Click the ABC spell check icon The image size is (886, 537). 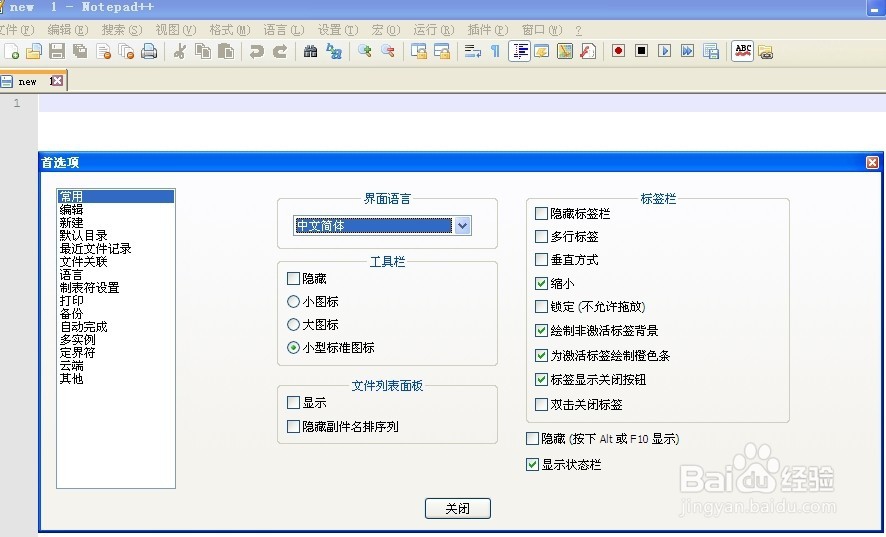[x=742, y=51]
